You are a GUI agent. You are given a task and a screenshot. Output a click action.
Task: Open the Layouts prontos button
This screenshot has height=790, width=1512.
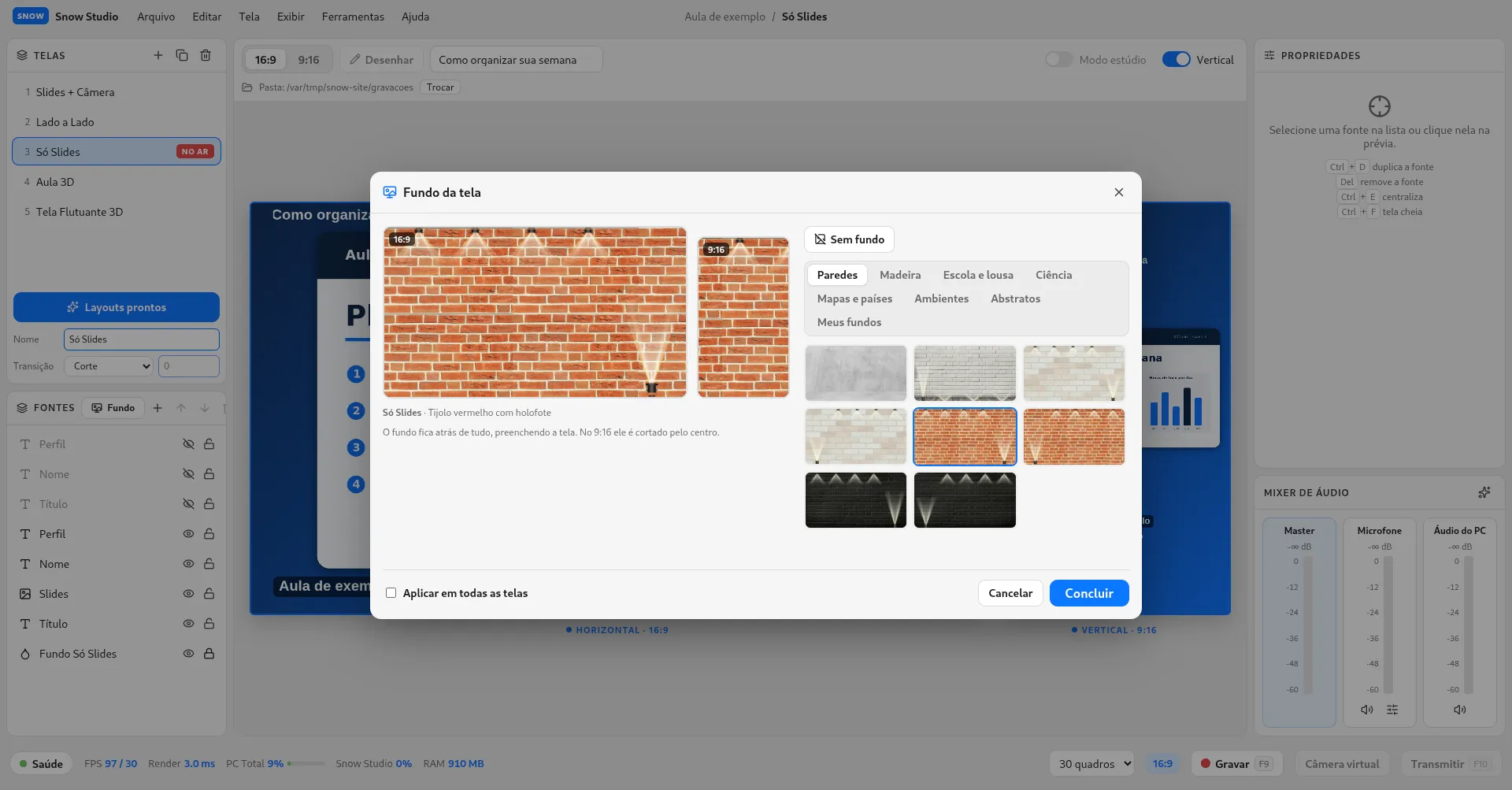tap(117, 307)
